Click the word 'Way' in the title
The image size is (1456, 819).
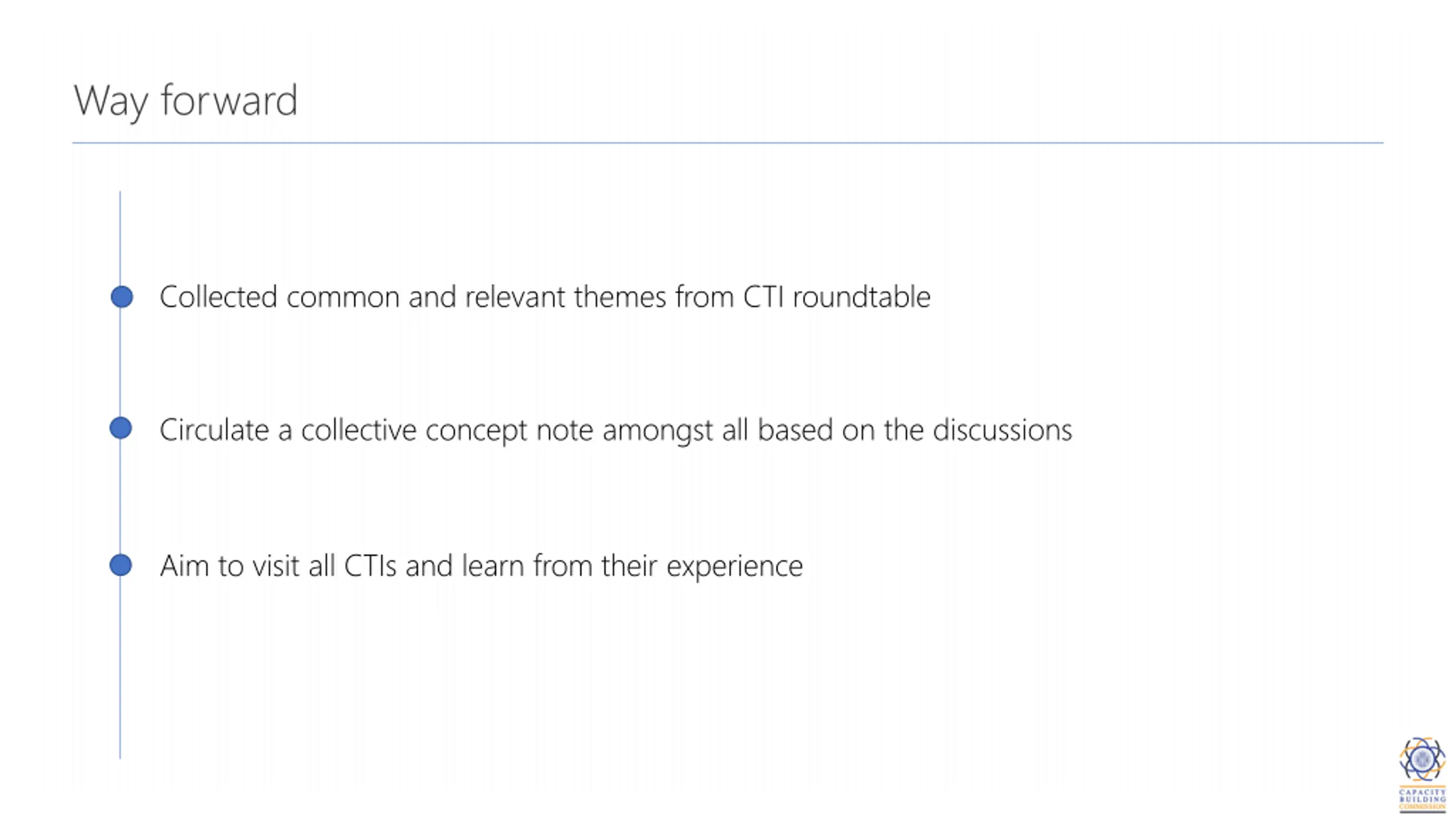[111, 101]
